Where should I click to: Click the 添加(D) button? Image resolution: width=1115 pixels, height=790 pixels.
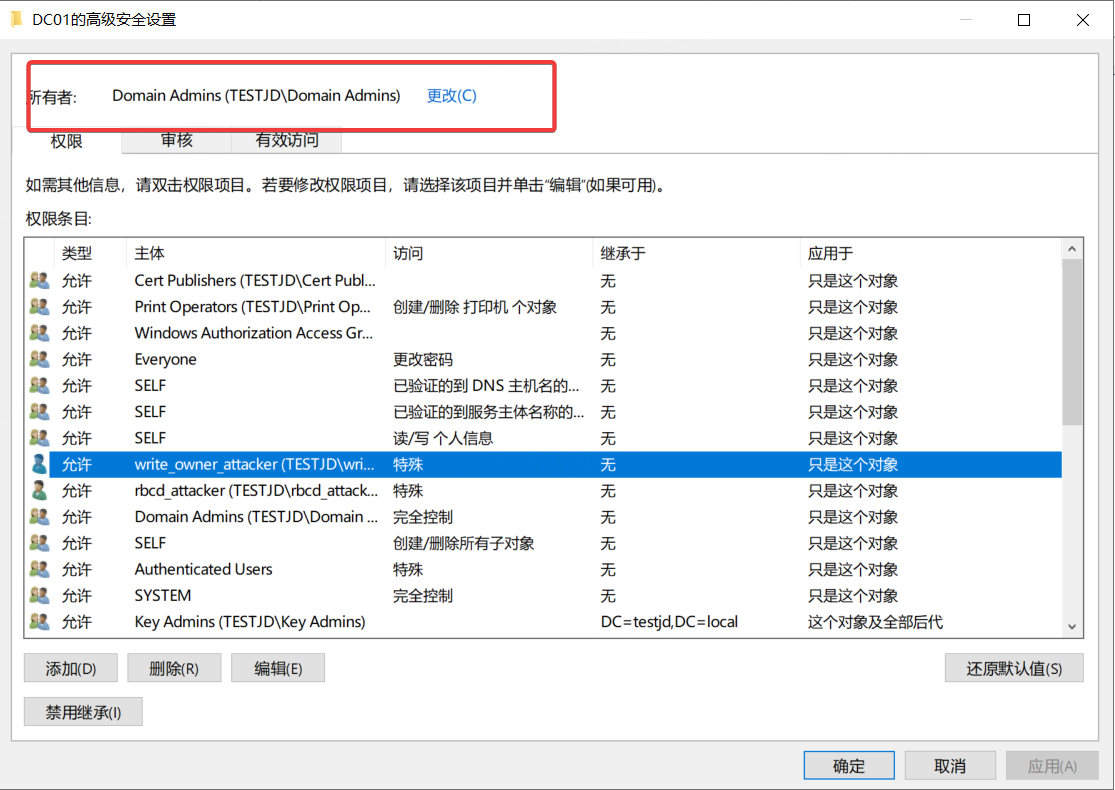[x=70, y=668]
